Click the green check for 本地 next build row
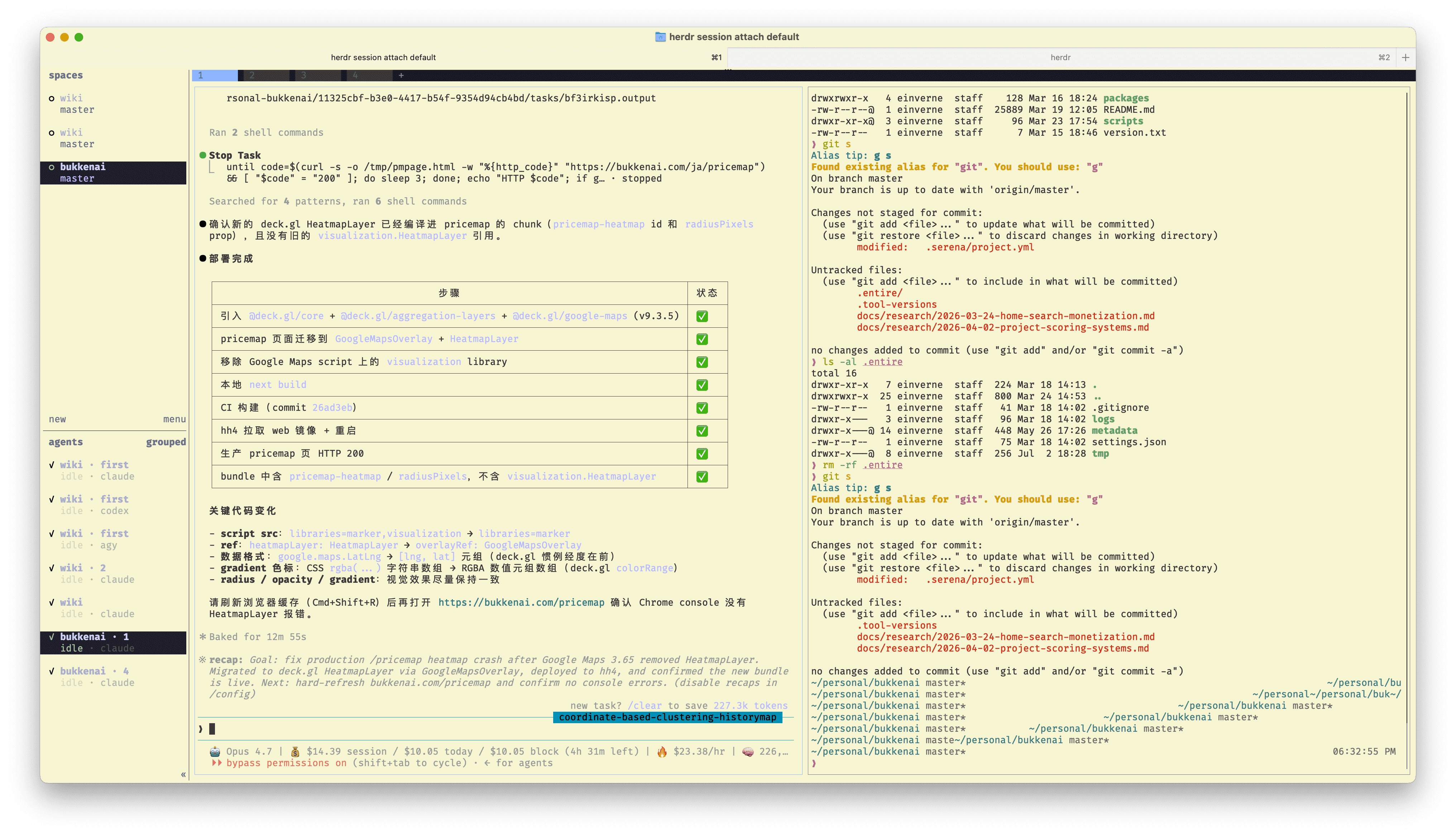The height and width of the screenshot is (836, 1456). pos(701,385)
